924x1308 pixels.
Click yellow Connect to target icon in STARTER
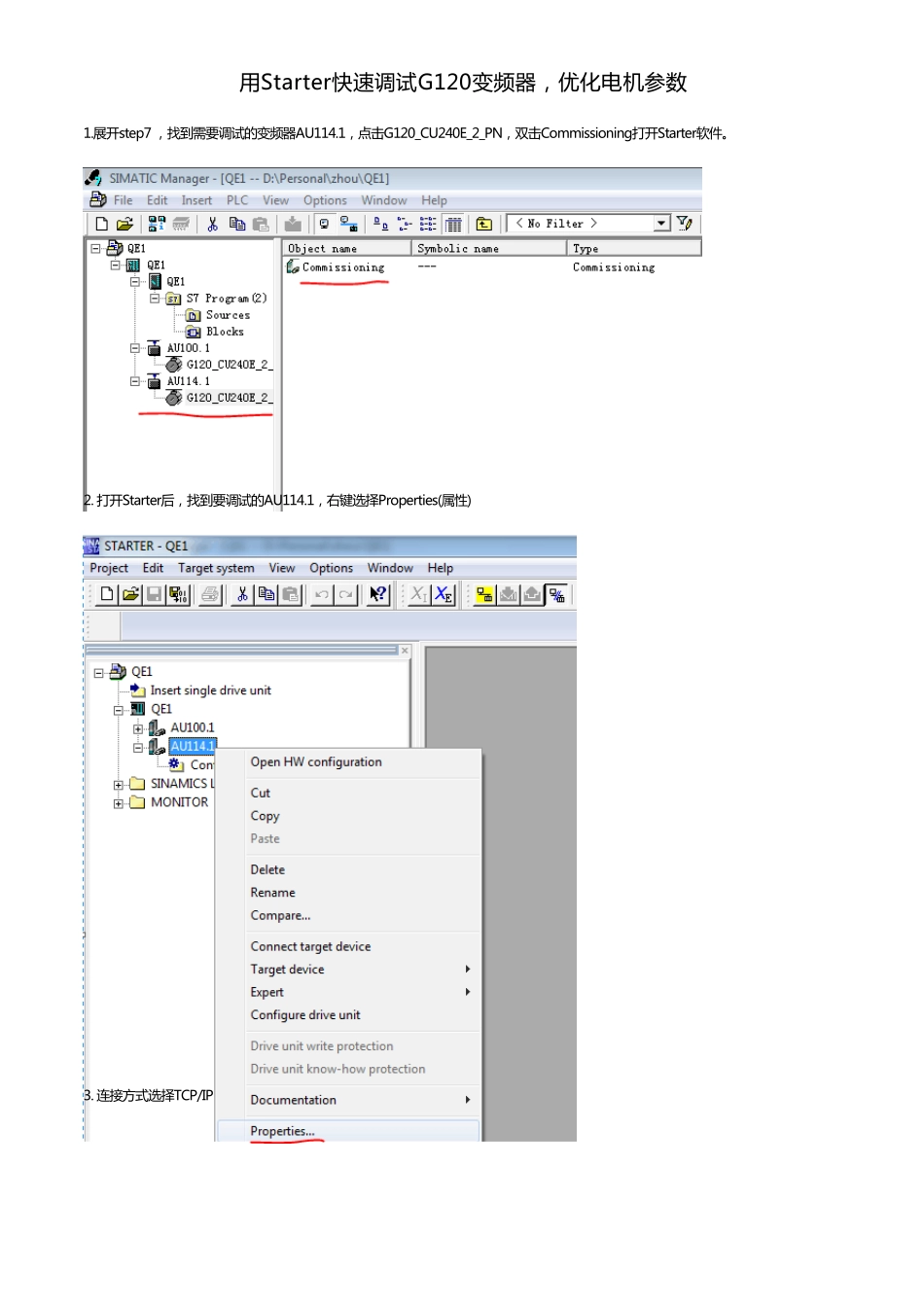(x=484, y=594)
